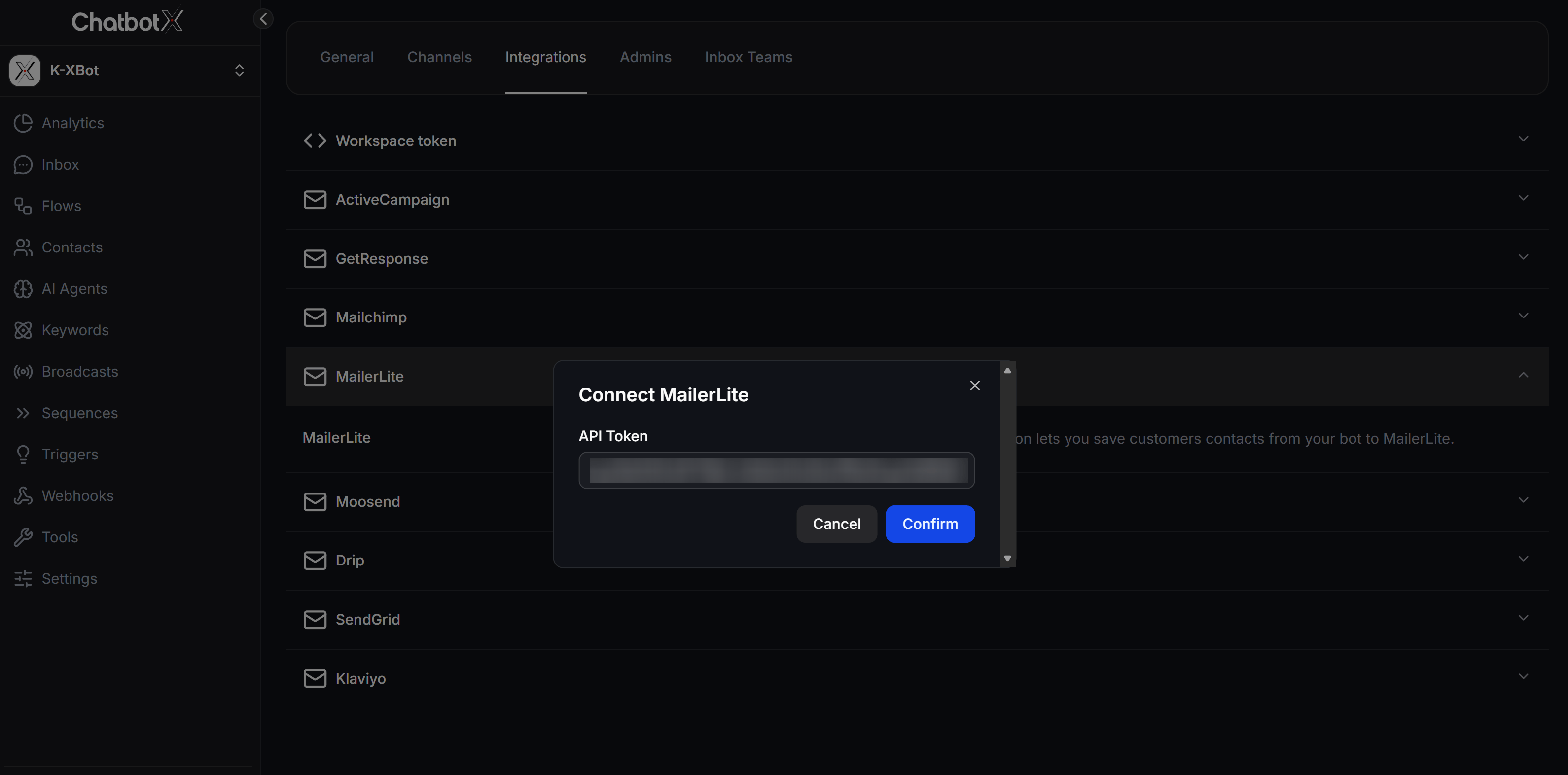Click the AI Agents brain icon
The height and width of the screenshot is (775, 1568).
(23, 288)
